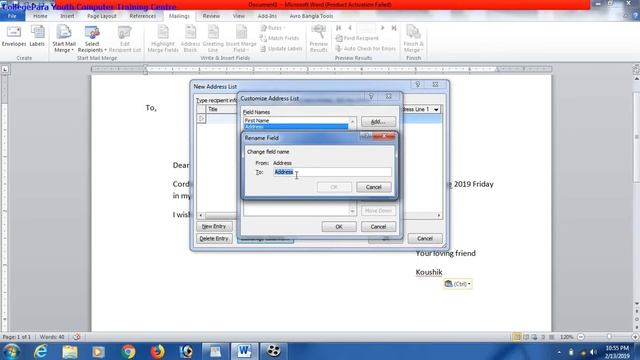The image size is (640, 360).
Task: Click the Add... button in Customize Address List
Action: coord(378,122)
